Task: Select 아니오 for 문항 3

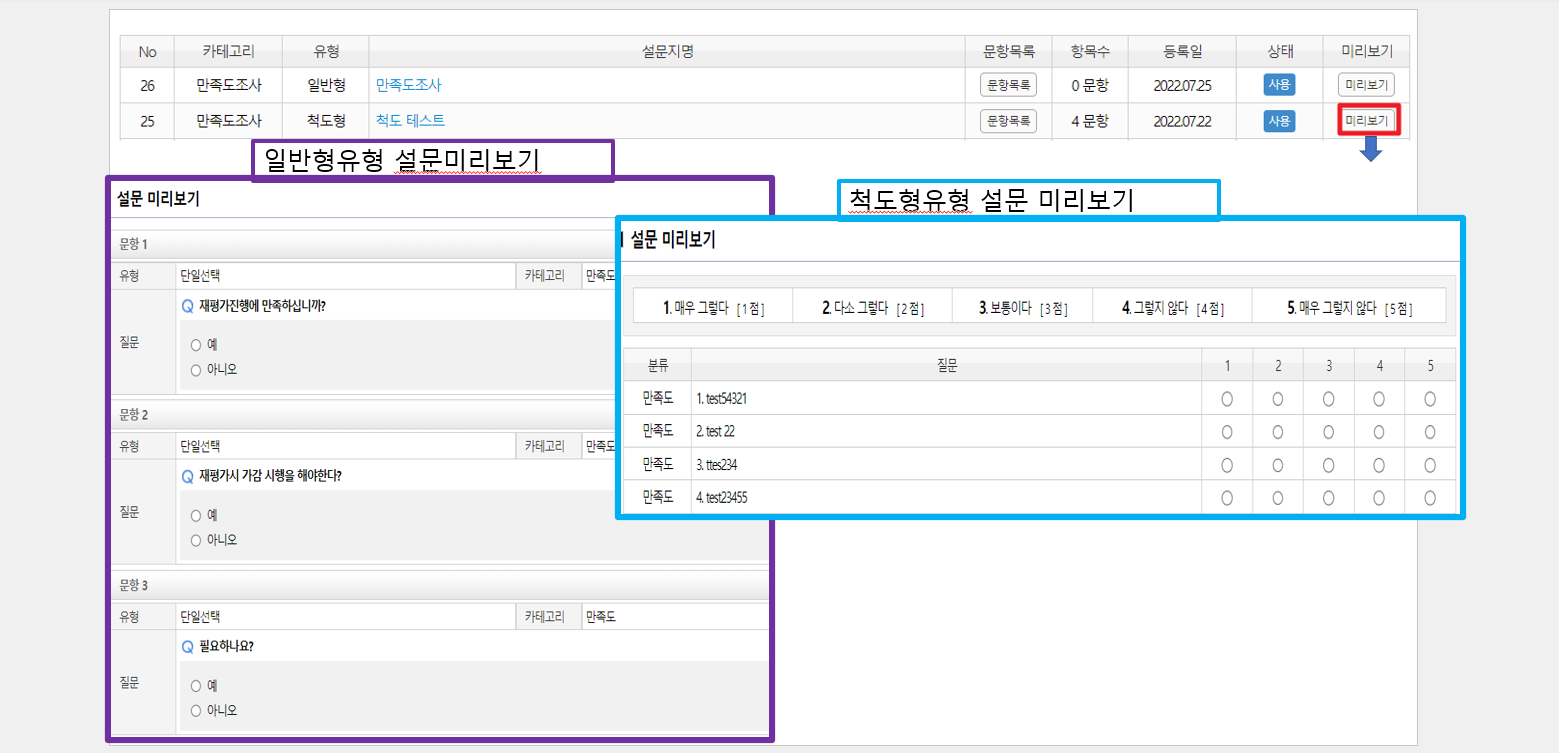Action: coord(196,711)
